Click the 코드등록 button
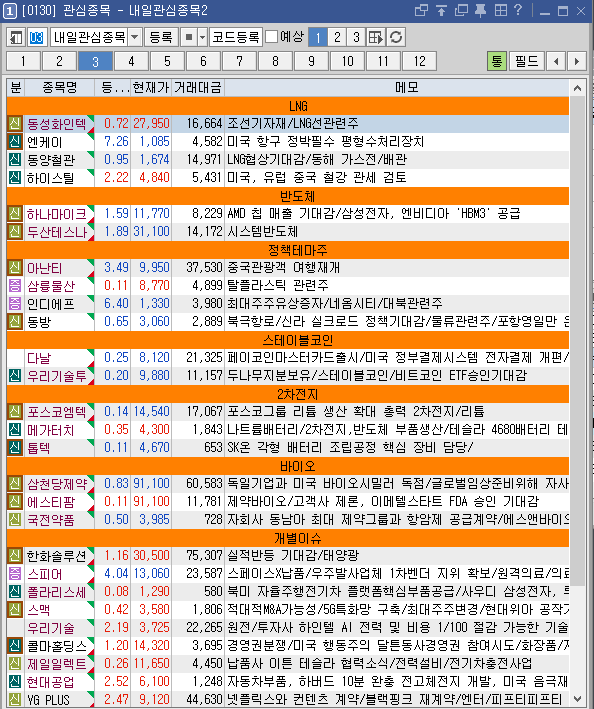 [236, 37]
